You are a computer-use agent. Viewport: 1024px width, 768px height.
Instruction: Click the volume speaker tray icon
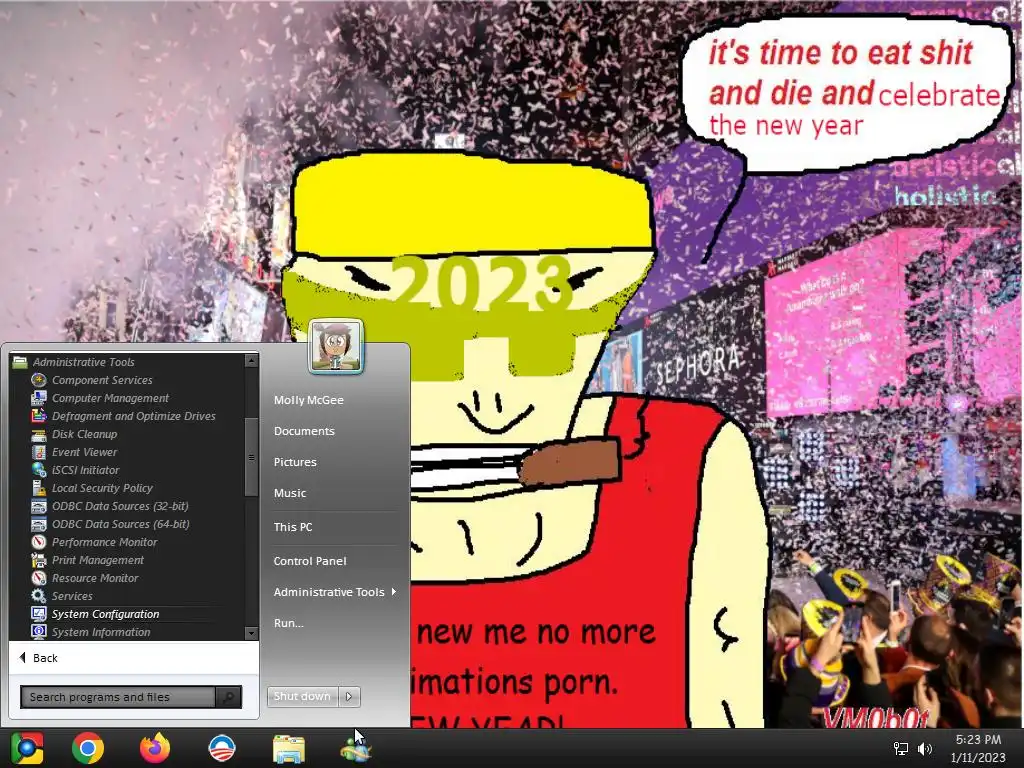click(925, 749)
